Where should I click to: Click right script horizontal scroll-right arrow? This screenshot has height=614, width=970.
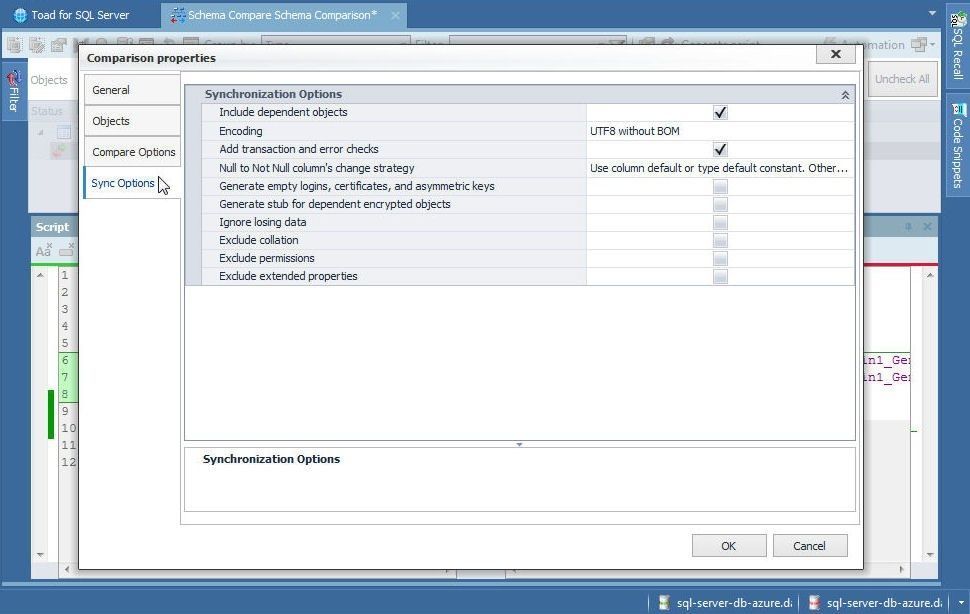(901, 569)
